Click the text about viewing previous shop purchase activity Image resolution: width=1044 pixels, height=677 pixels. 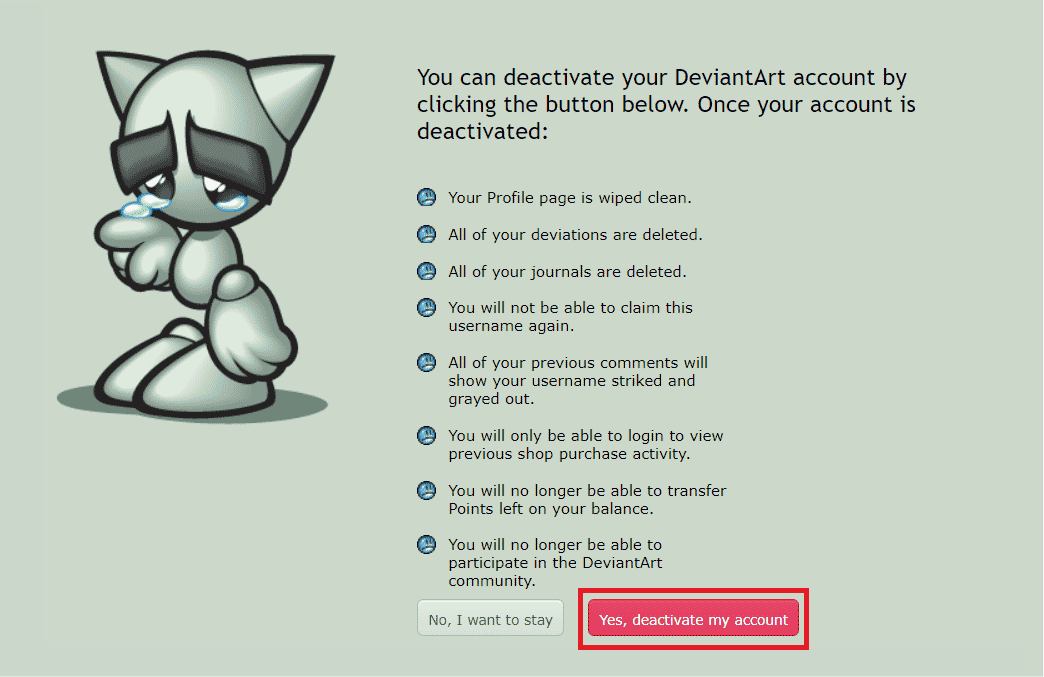586,445
